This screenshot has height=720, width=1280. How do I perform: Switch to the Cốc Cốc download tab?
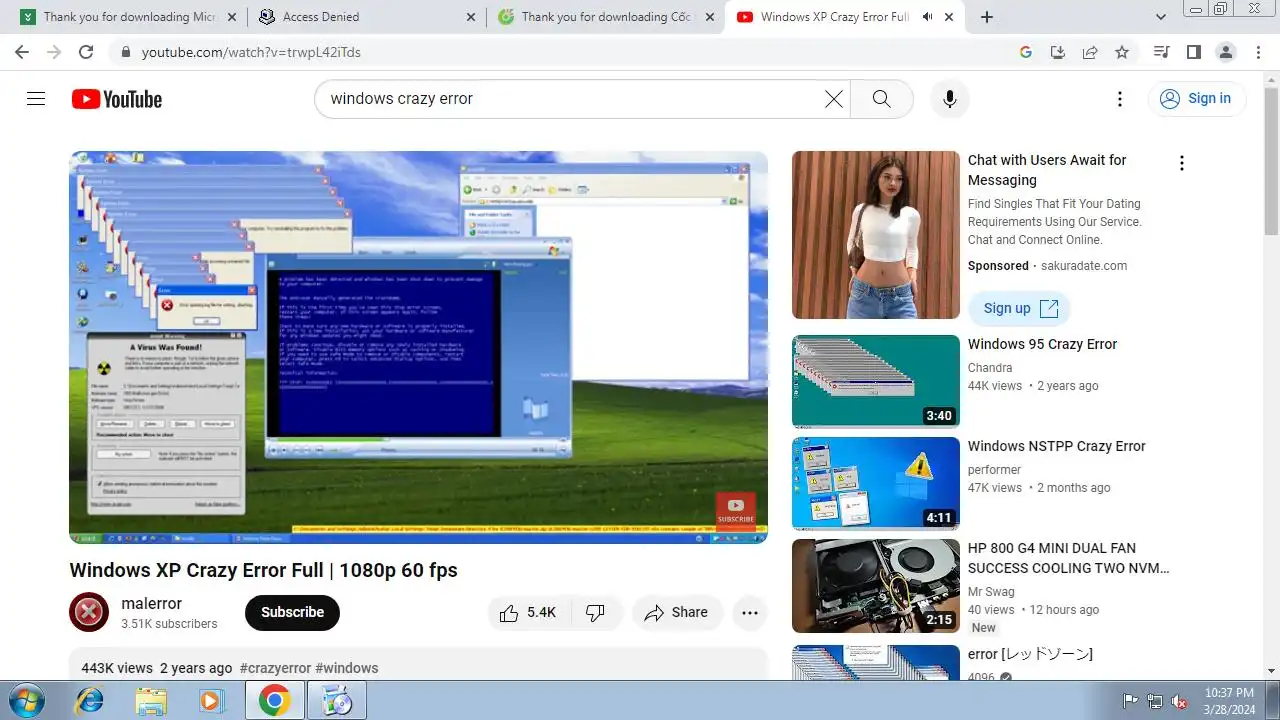click(605, 17)
